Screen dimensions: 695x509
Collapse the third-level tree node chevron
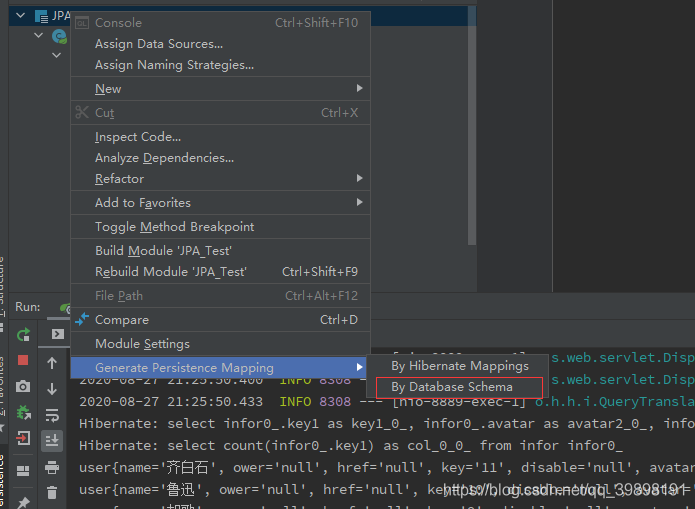pyautogui.click(x=56, y=55)
